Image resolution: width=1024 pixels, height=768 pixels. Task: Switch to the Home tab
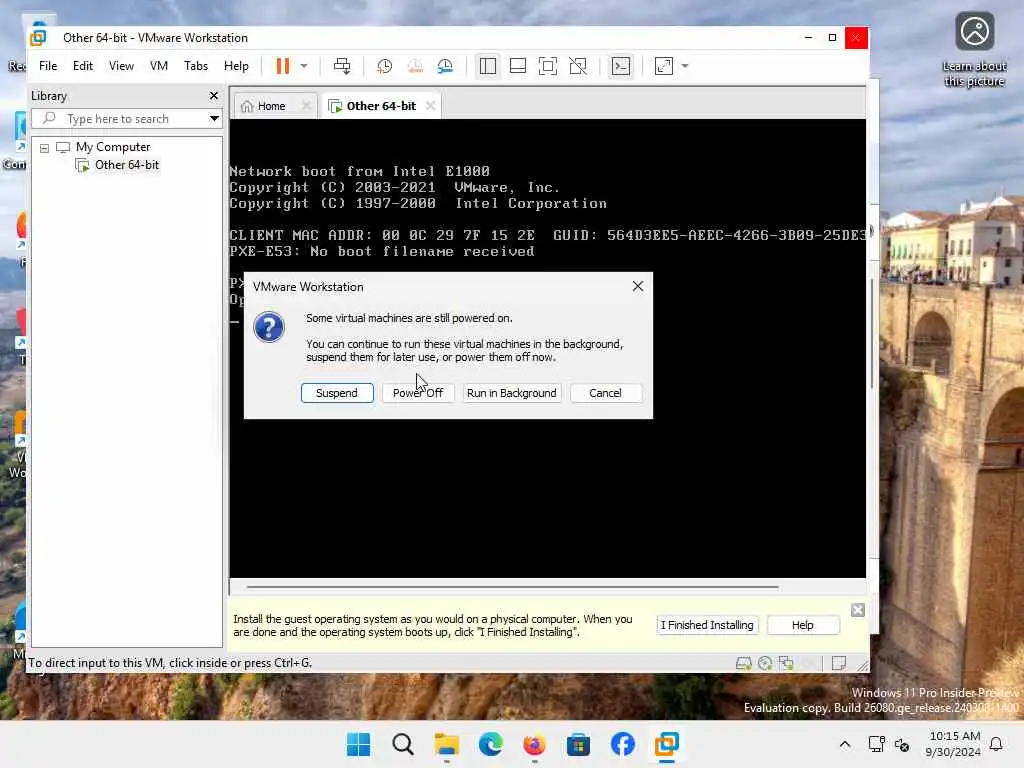271,106
